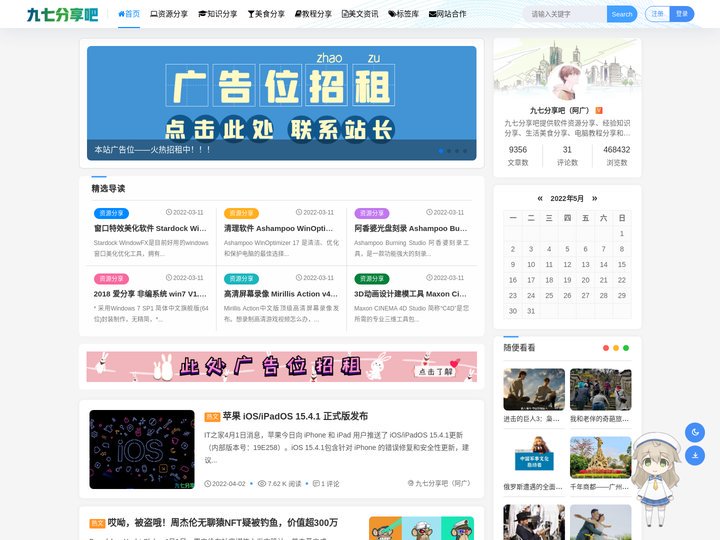The image size is (720, 540).
Task: Click the green dot in 随便看看 header
Action: (626, 348)
